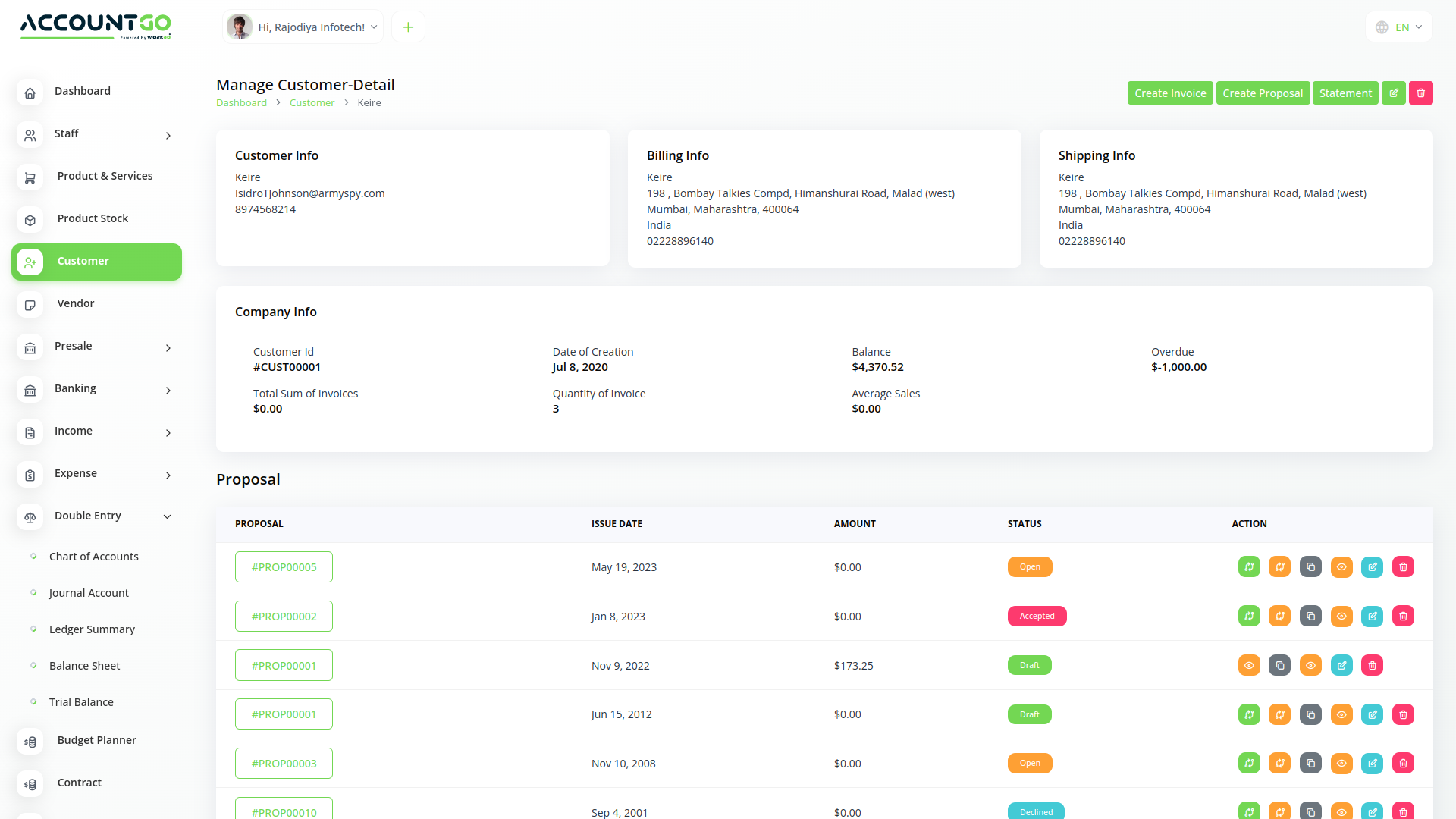Screen dimensions: 1456x819
Task: Click the green plus icon in the top bar
Action: 408,27
